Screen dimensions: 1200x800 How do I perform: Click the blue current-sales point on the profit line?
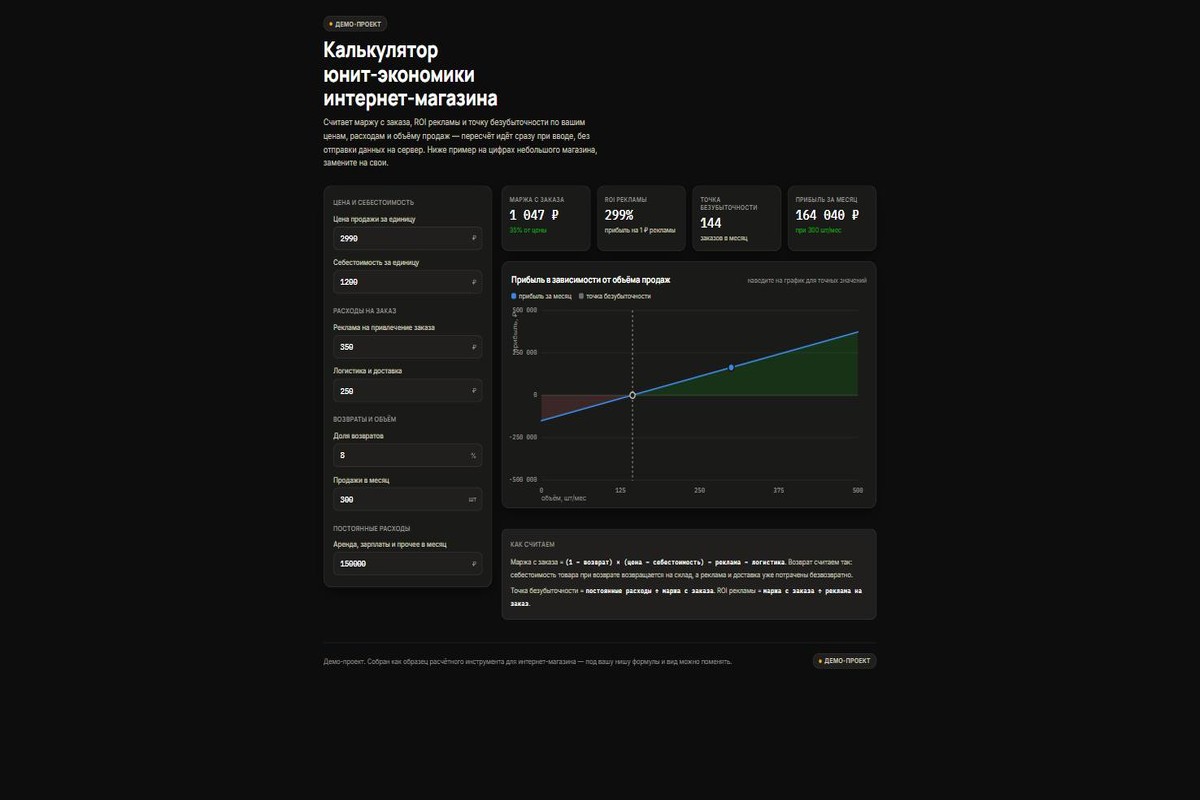pyautogui.click(x=731, y=368)
